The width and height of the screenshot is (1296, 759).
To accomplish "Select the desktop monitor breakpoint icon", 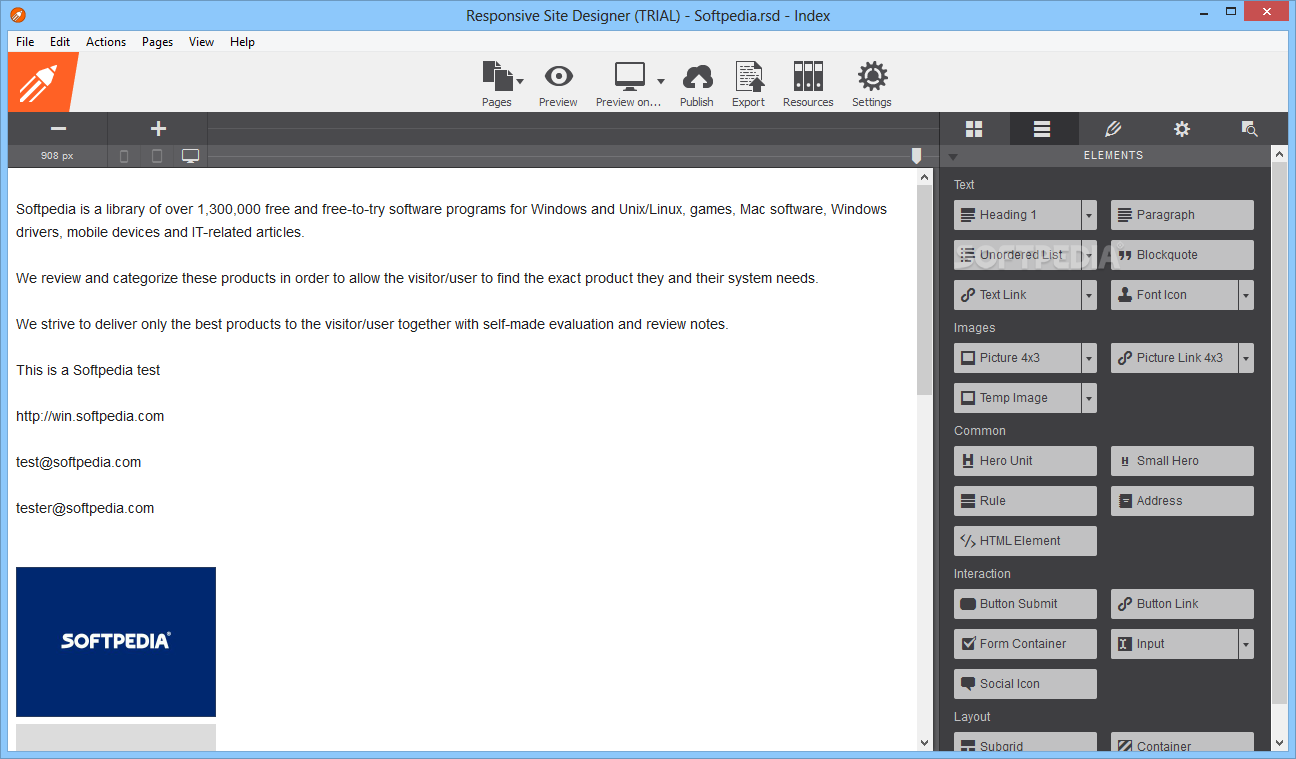I will (190, 156).
